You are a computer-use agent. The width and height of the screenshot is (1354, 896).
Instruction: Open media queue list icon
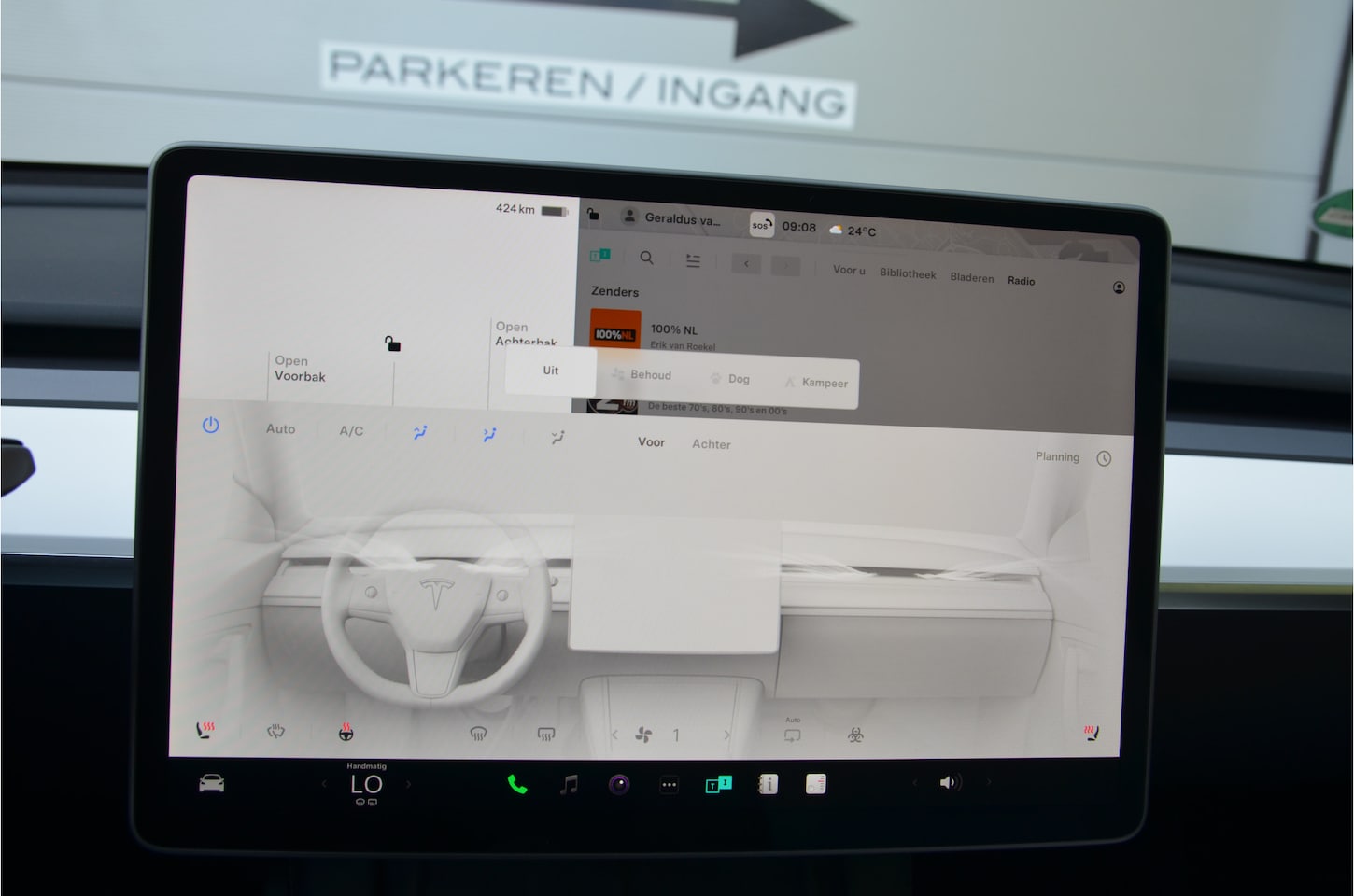[693, 261]
